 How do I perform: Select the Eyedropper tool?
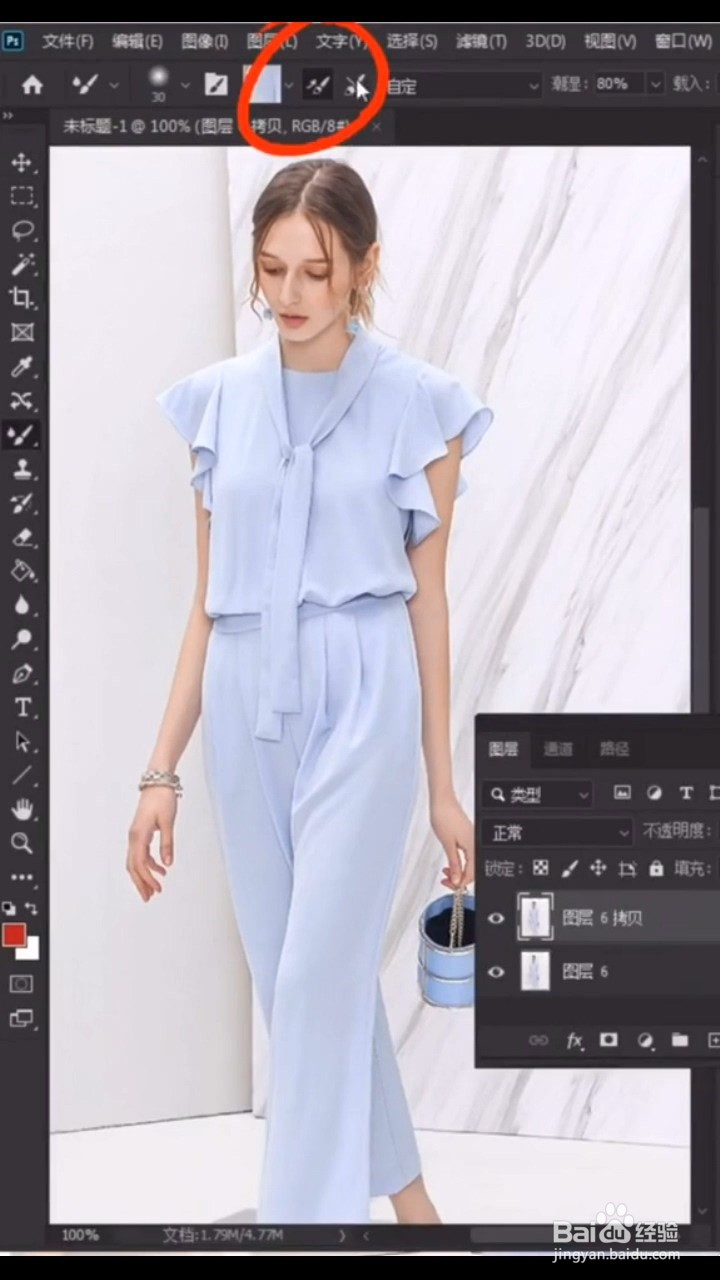[x=21, y=367]
